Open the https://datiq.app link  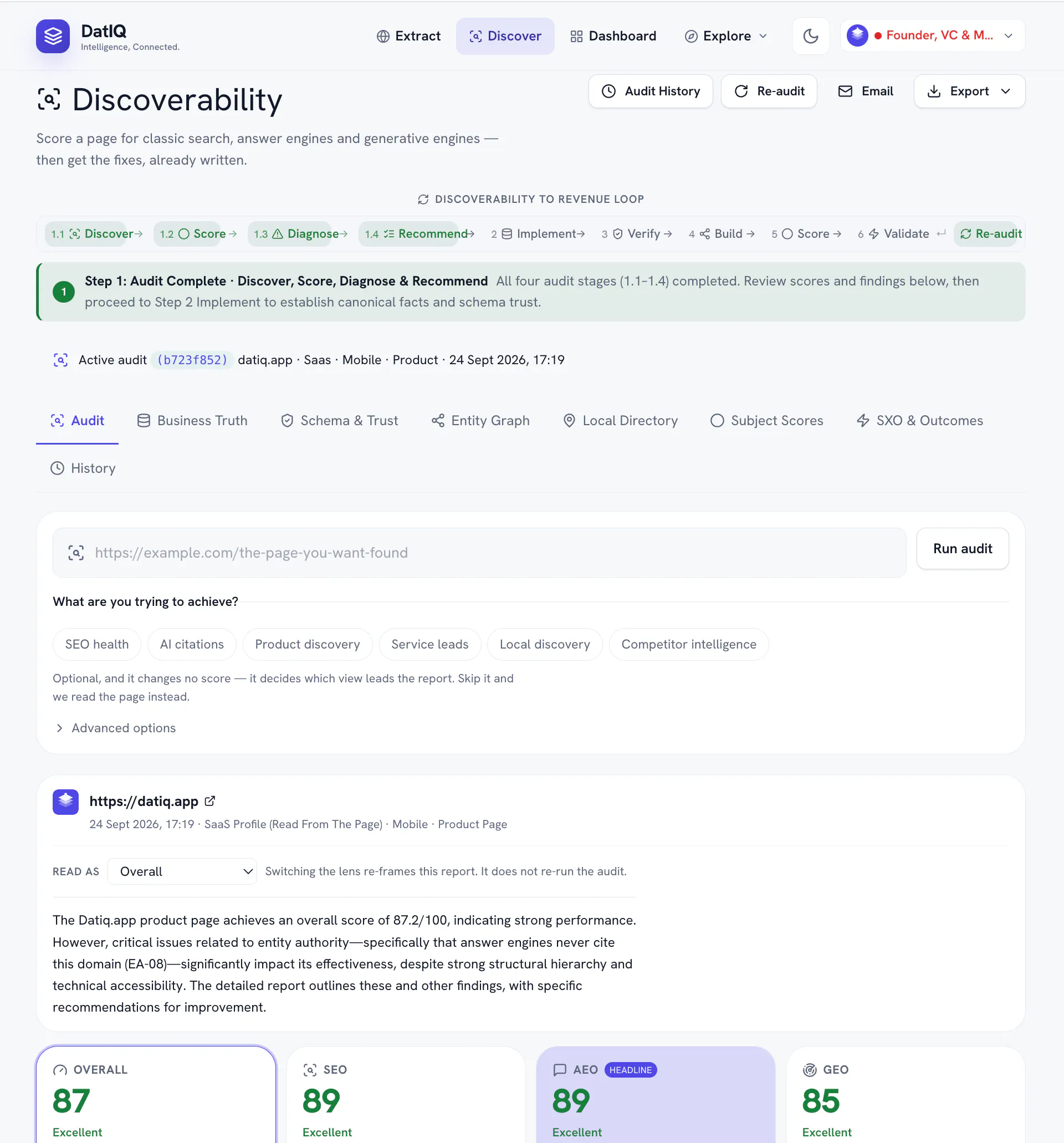pos(144,802)
